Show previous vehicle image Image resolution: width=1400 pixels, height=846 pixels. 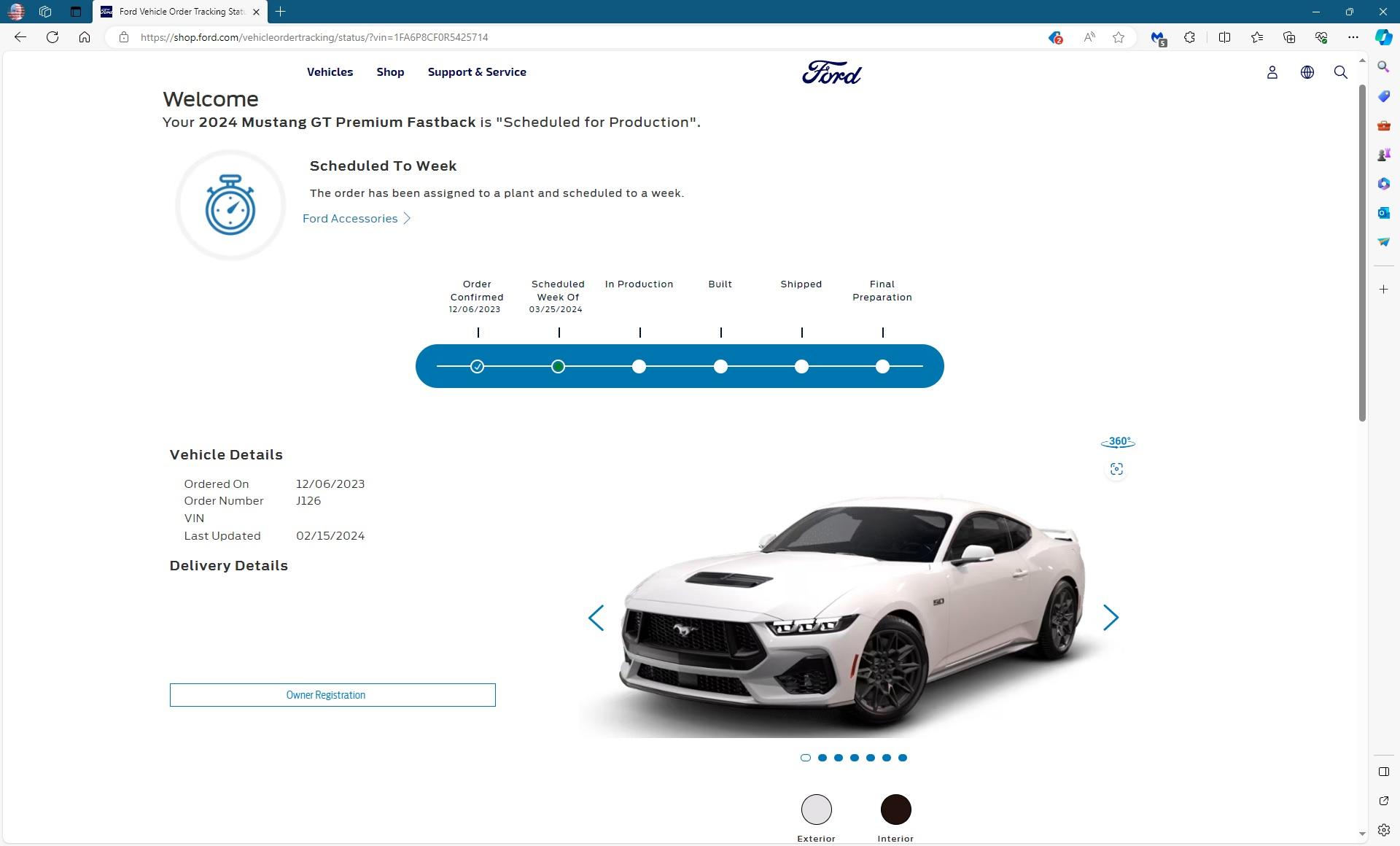596,618
